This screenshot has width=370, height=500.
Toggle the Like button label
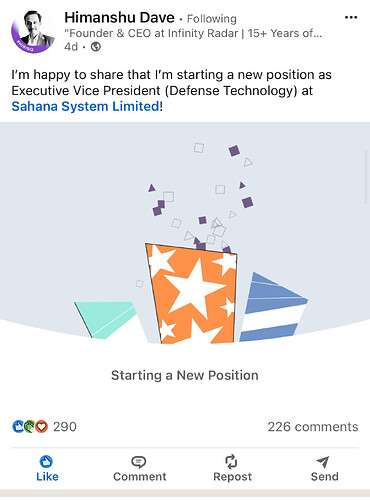click(47, 477)
